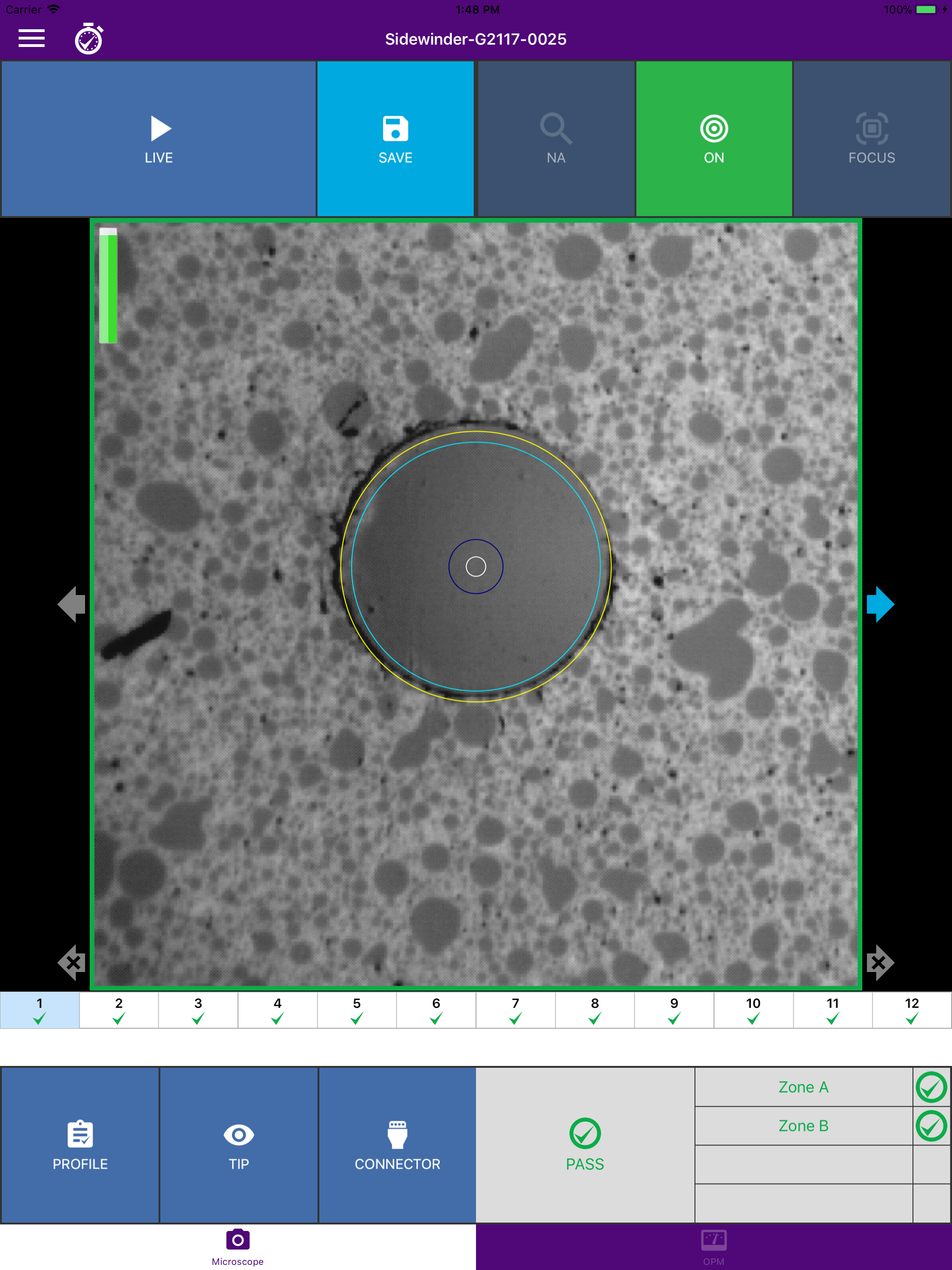The width and height of the screenshot is (952, 1270).
Task: Select fiber number 5
Action: pos(357,1010)
